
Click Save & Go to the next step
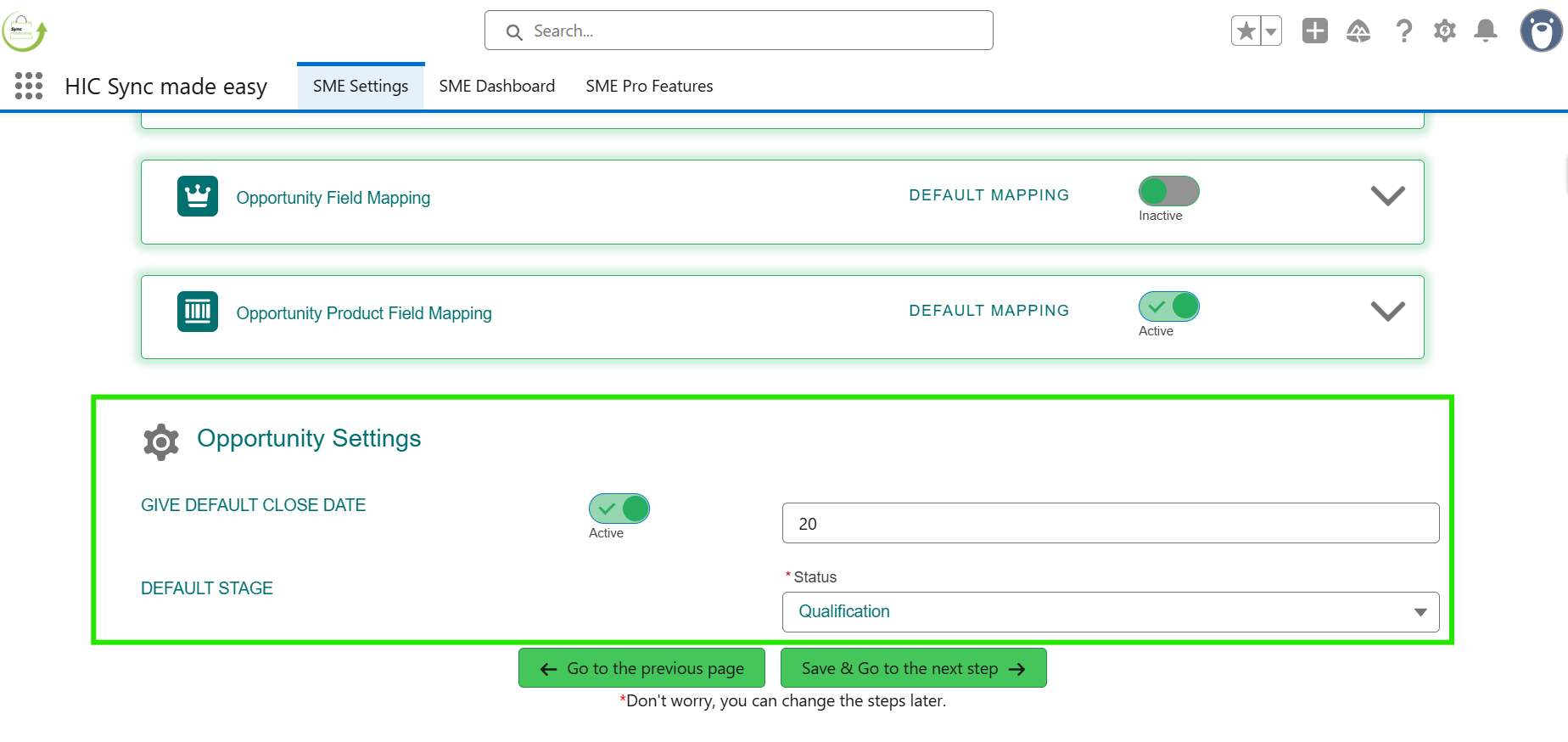913,668
